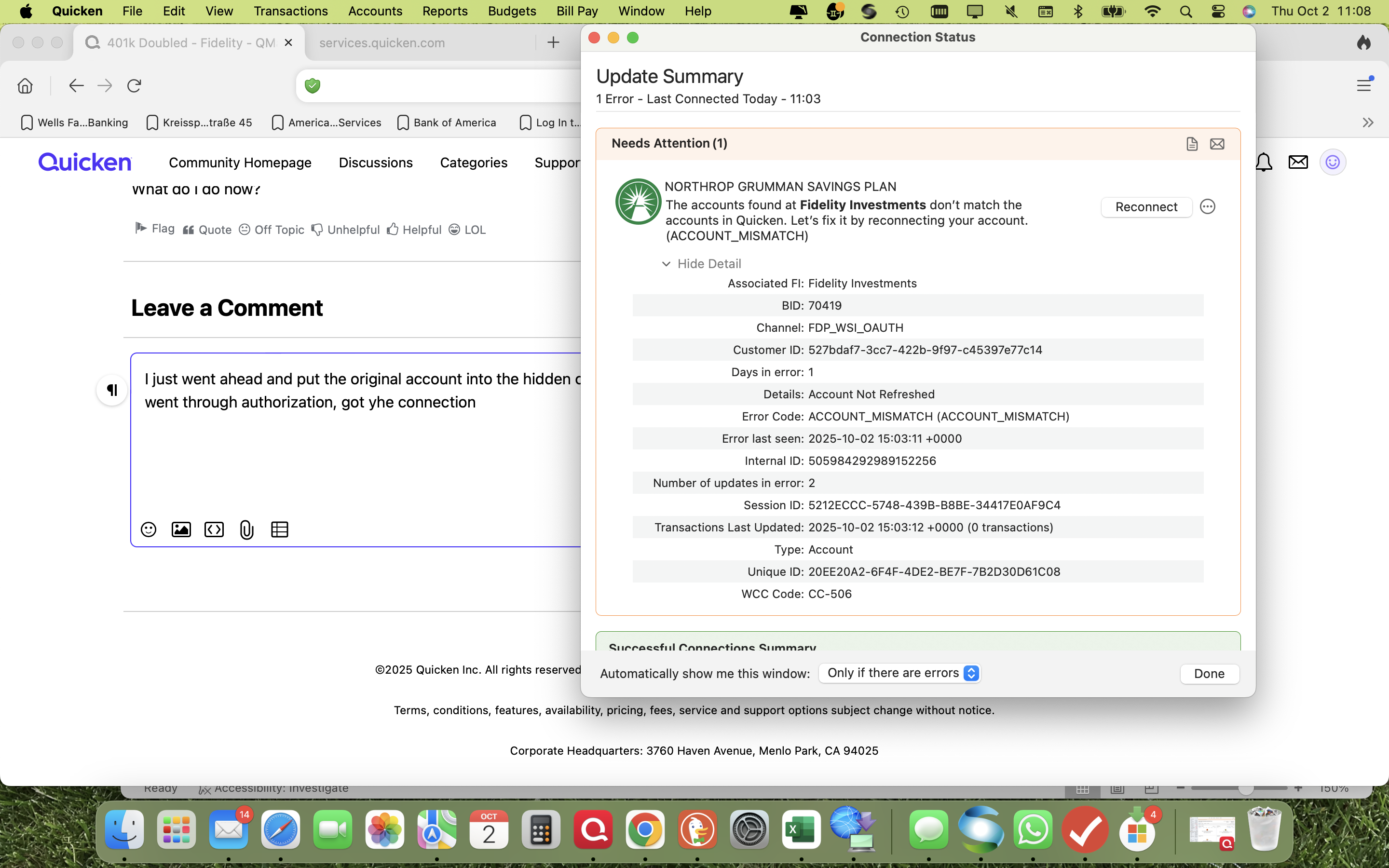Click the paragraph format pilcrow button
Image resolution: width=1389 pixels, height=868 pixels.
point(112,391)
